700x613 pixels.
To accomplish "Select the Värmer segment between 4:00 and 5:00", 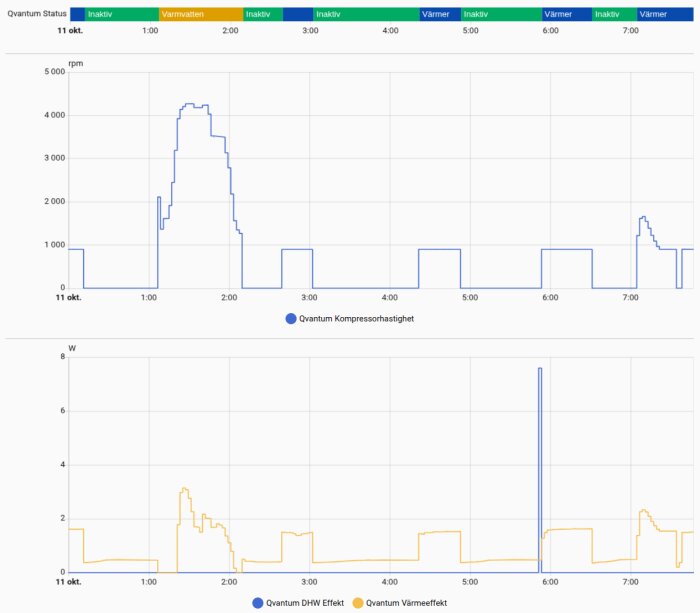I will 439,15.
